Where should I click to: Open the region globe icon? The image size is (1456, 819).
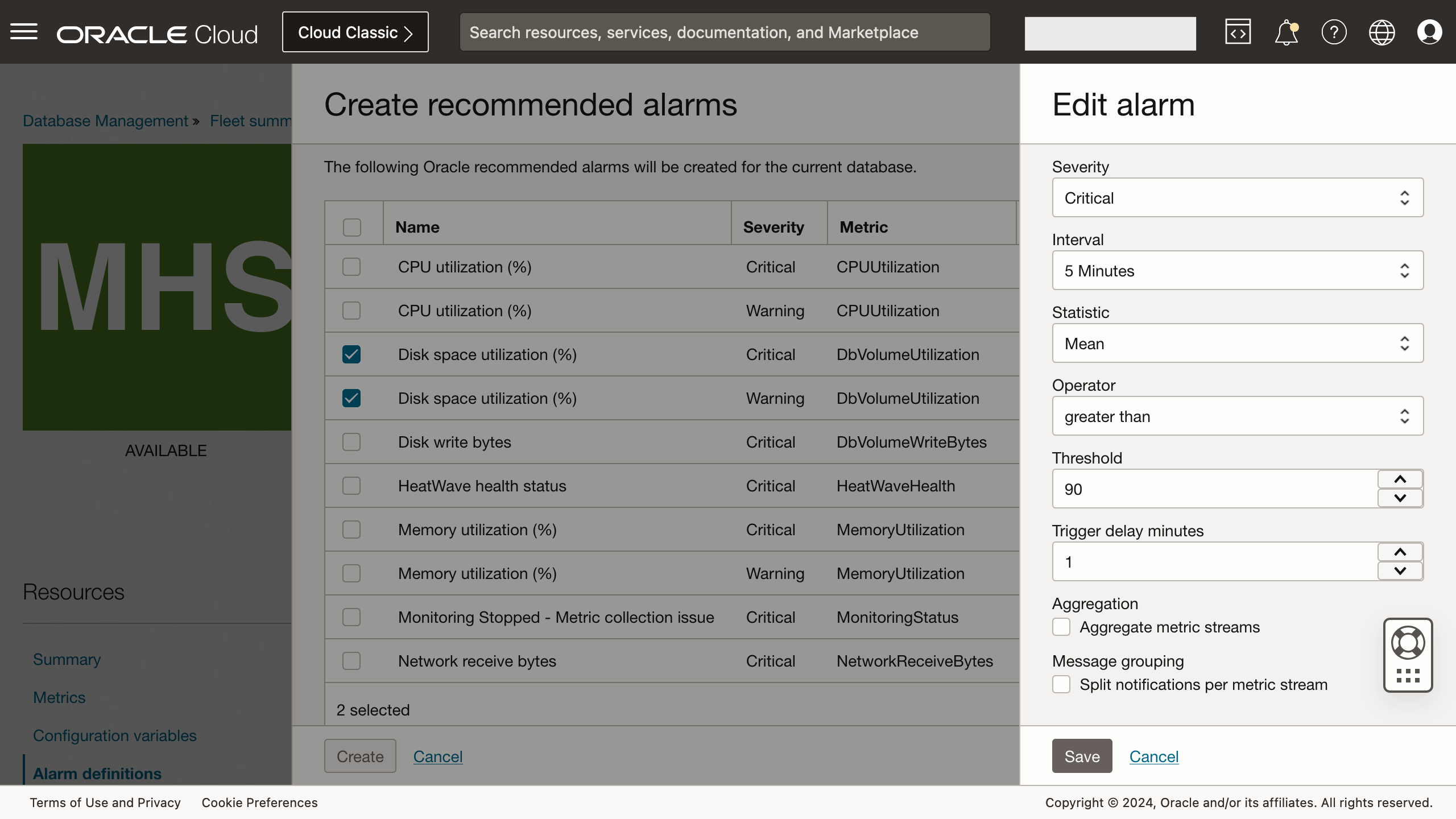(1382, 32)
